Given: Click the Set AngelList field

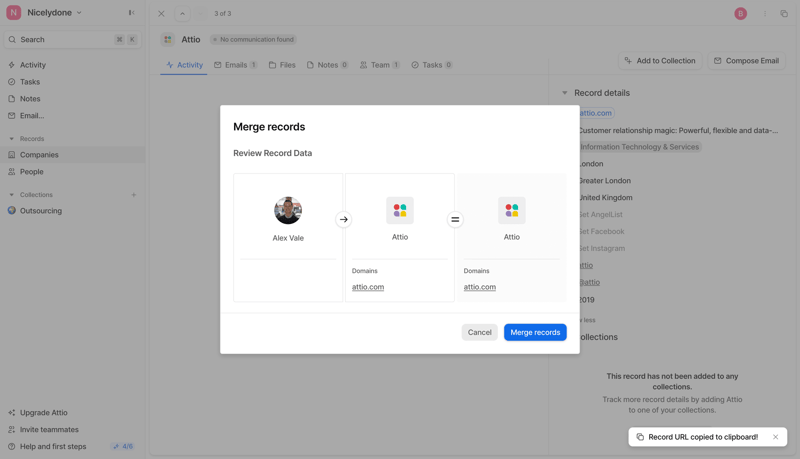Looking at the screenshot, I should coord(601,214).
